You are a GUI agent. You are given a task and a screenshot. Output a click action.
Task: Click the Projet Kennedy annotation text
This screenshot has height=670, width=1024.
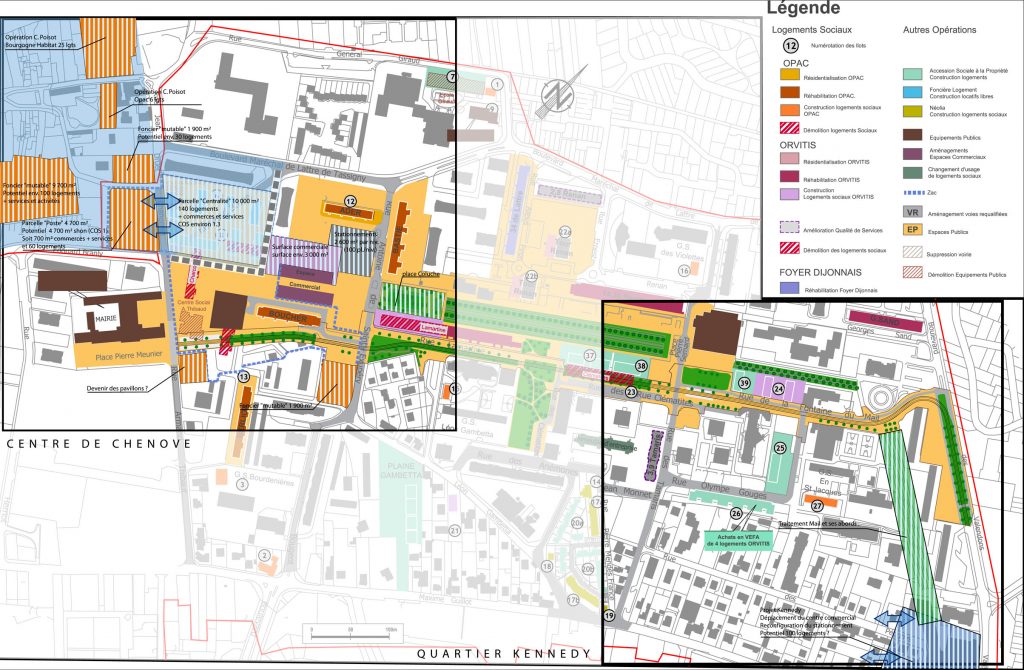(807, 622)
